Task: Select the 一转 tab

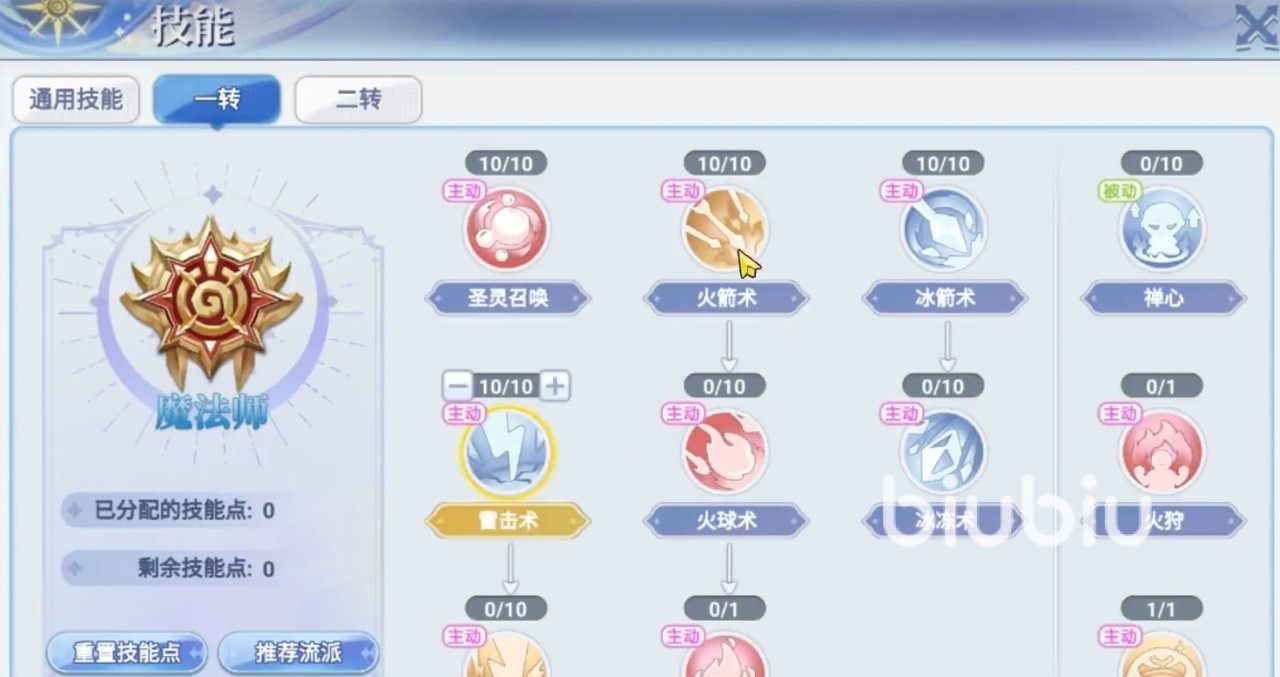Action: (x=217, y=100)
